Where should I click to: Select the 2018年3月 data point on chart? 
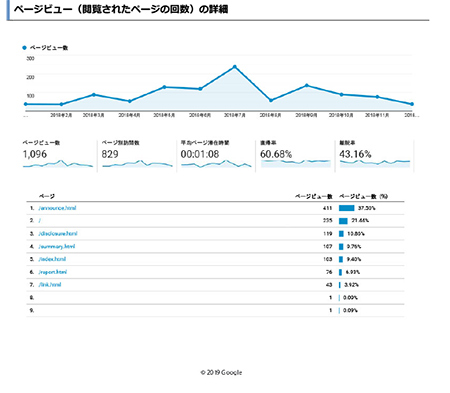94,95
